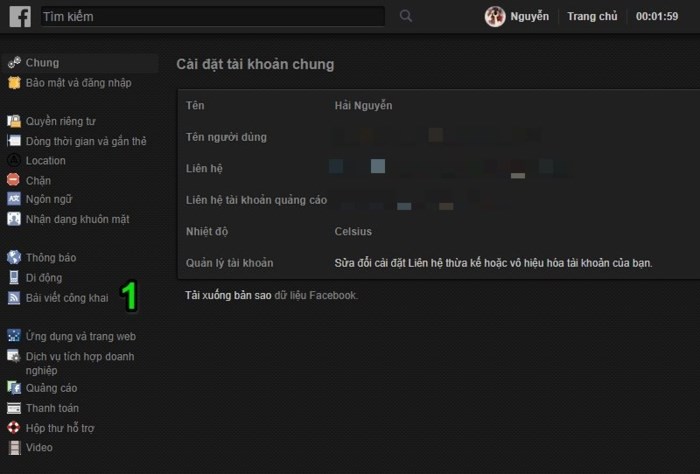Click the Chung gear icon in sidebar
Screen dimensions: 700x474
tap(14, 63)
